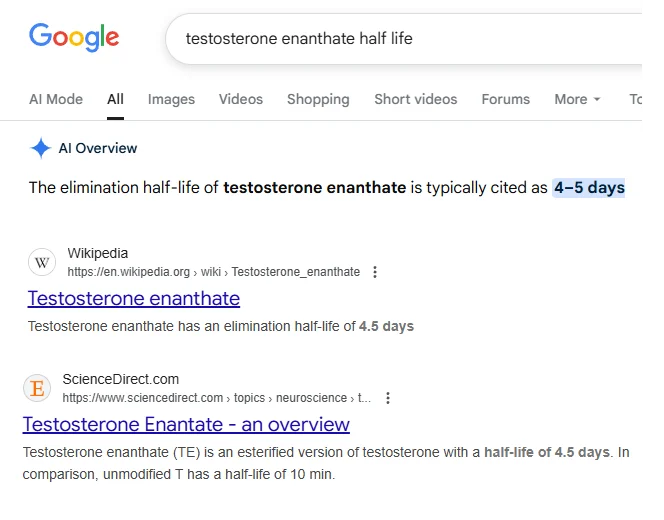Image resolution: width=664 pixels, height=520 pixels.
Task: Switch to Videos tab
Action: point(241,99)
